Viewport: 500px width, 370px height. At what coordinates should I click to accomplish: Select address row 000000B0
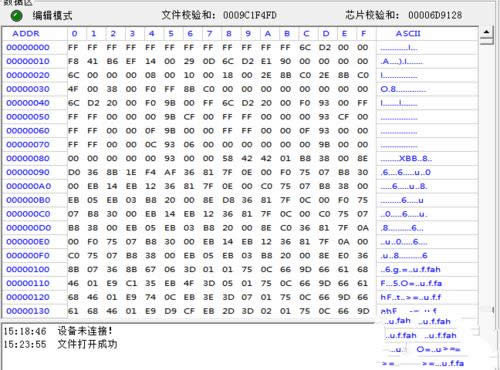point(29,200)
